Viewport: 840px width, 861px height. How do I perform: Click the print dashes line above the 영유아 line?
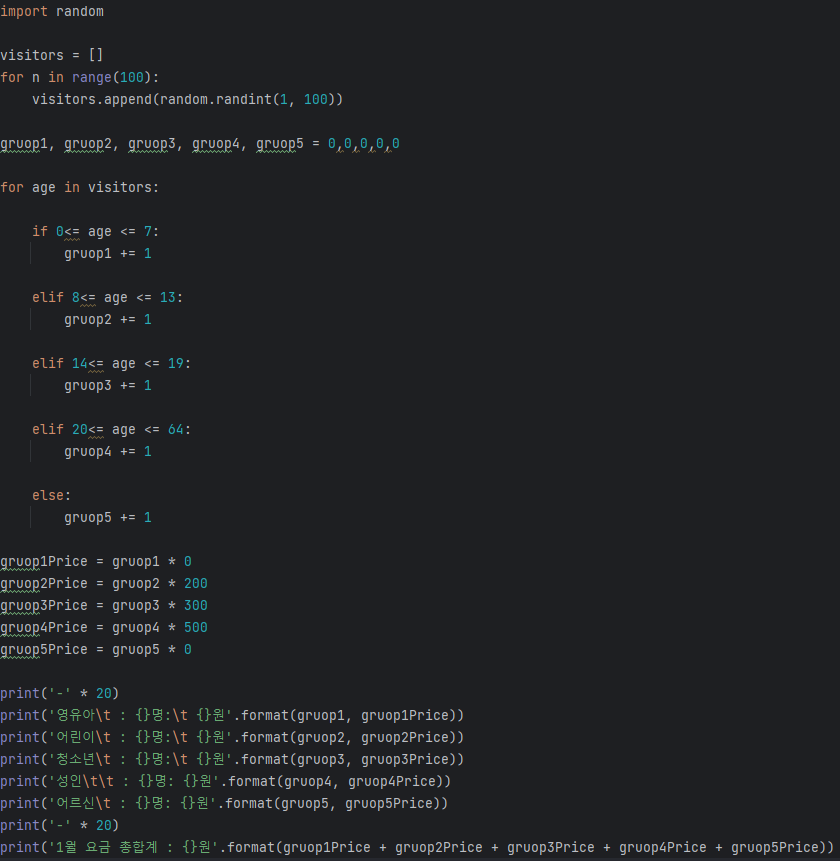[x=59, y=694]
